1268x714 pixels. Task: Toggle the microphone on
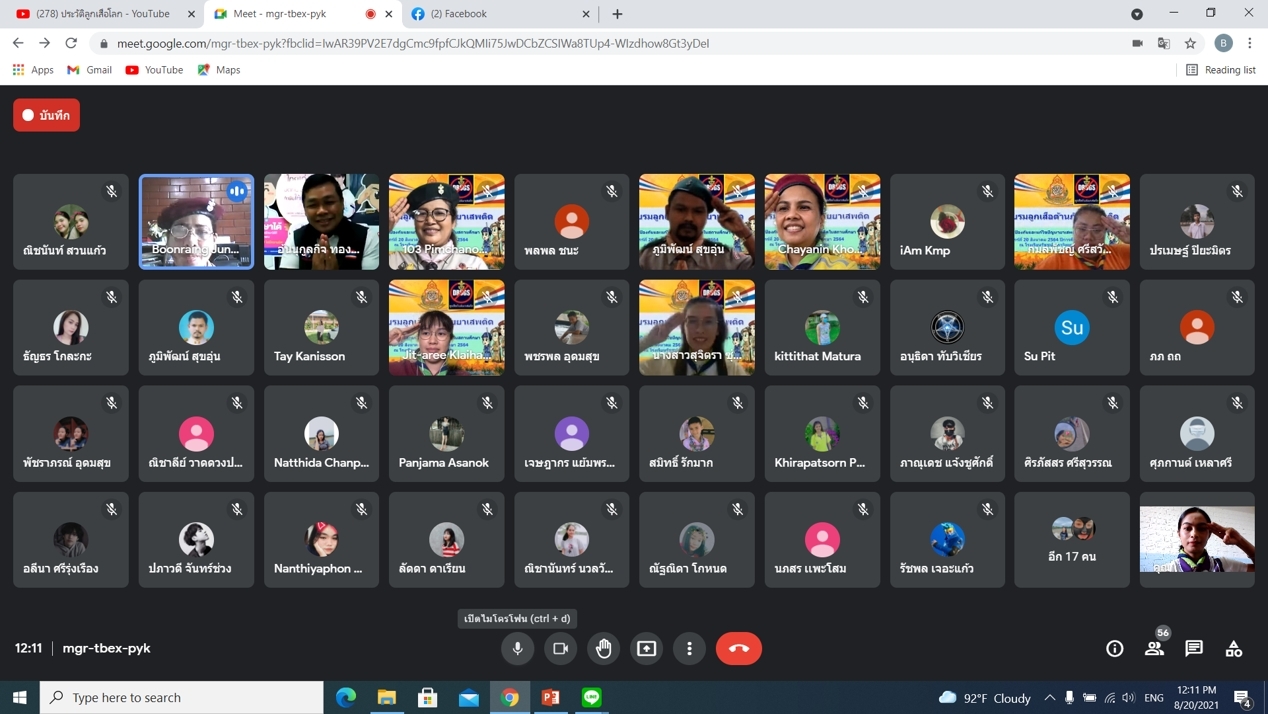tap(517, 648)
